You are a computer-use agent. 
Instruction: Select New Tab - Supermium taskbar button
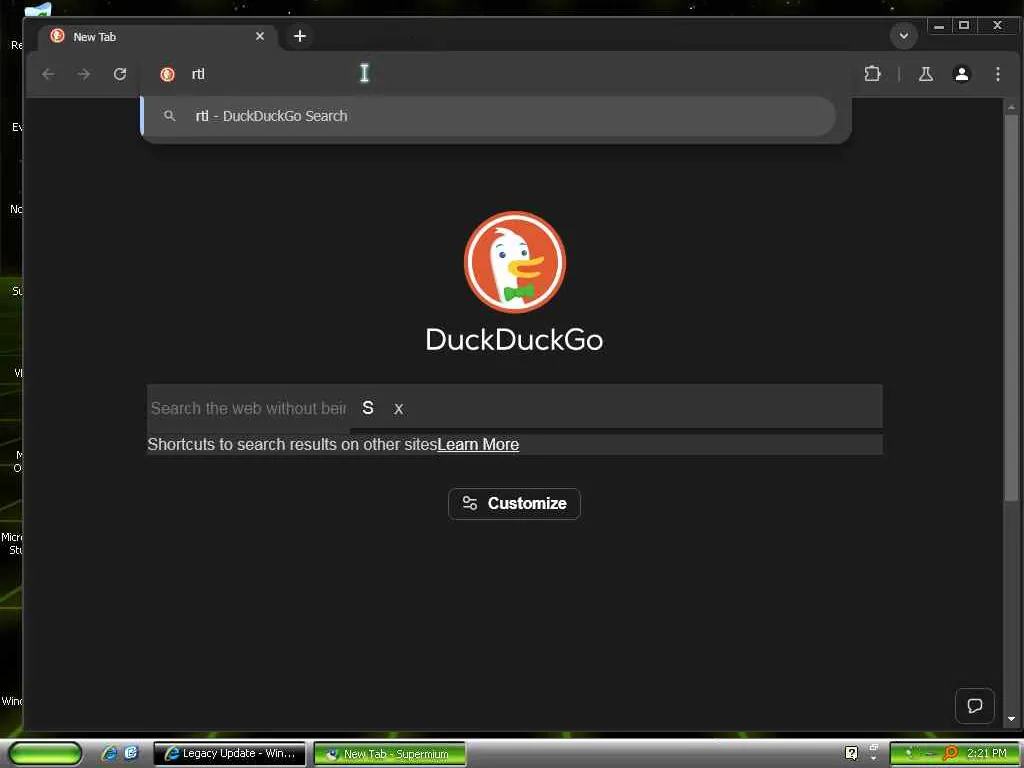pos(390,754)
